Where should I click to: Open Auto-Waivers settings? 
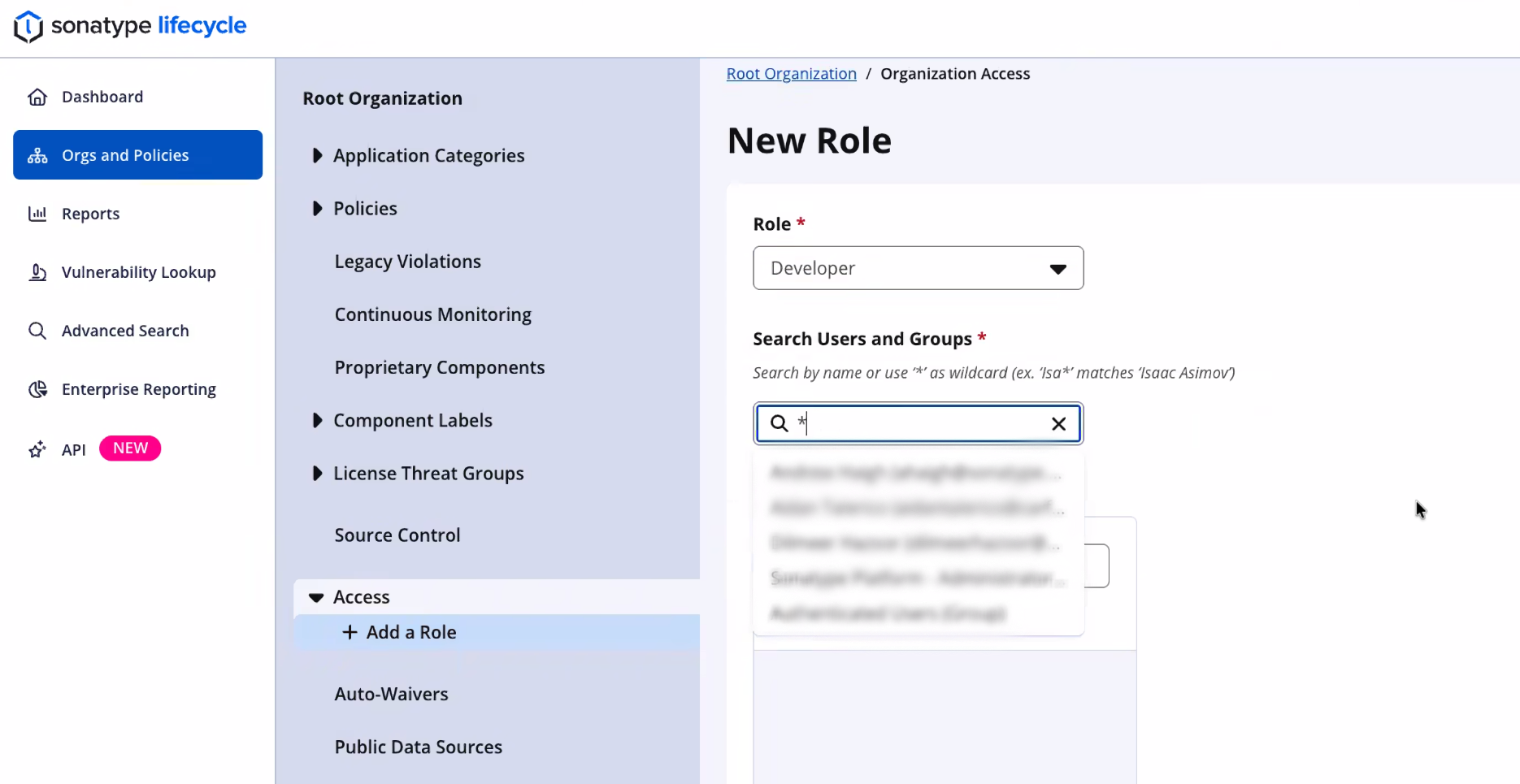[391, 694]
